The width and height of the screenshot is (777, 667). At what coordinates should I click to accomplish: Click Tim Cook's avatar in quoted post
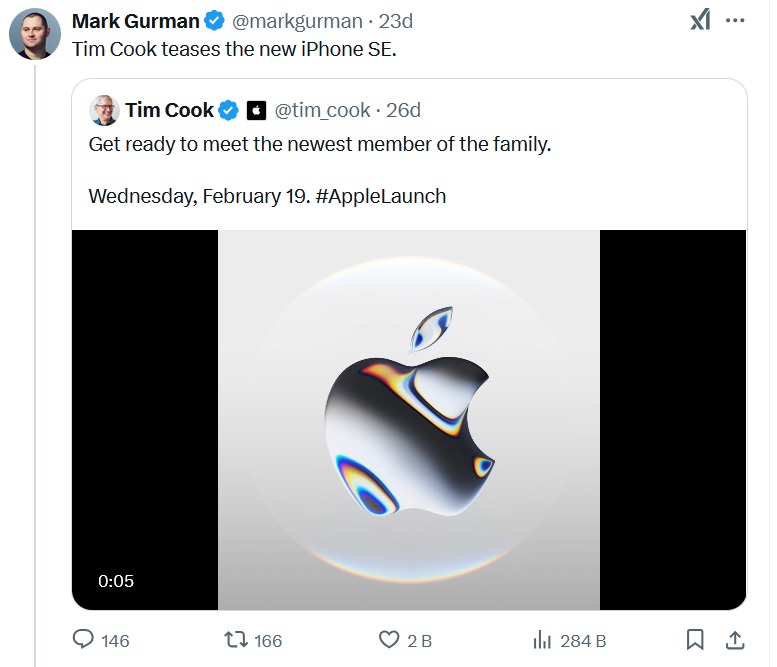104,110
